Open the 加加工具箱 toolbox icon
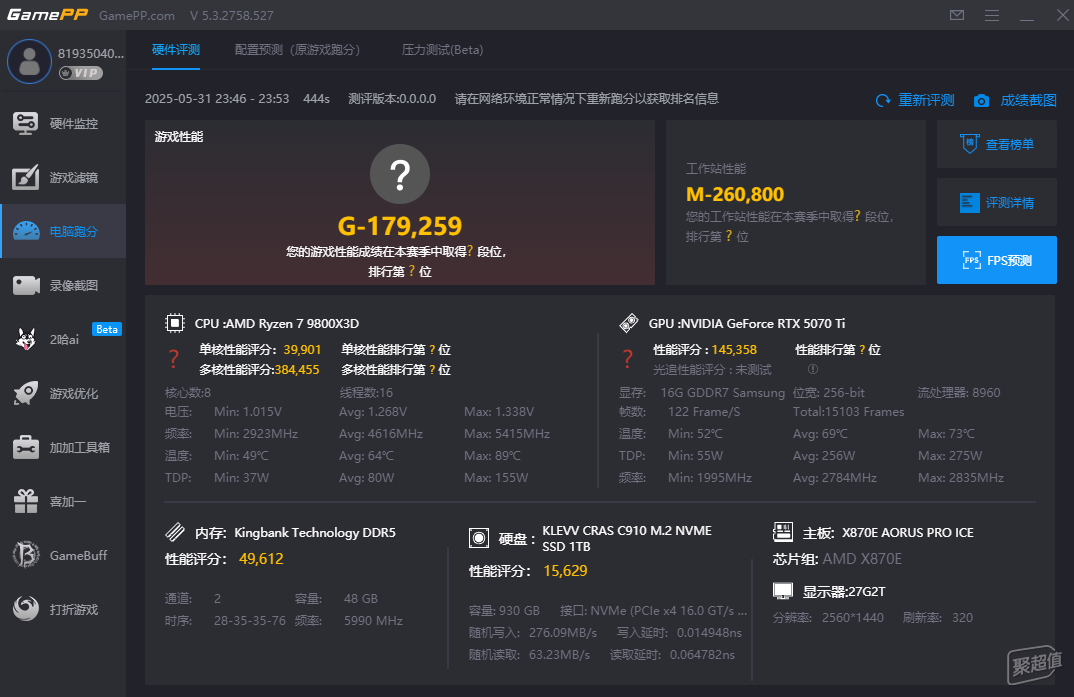The image size is (1074, 697). (x=26, y=447)
